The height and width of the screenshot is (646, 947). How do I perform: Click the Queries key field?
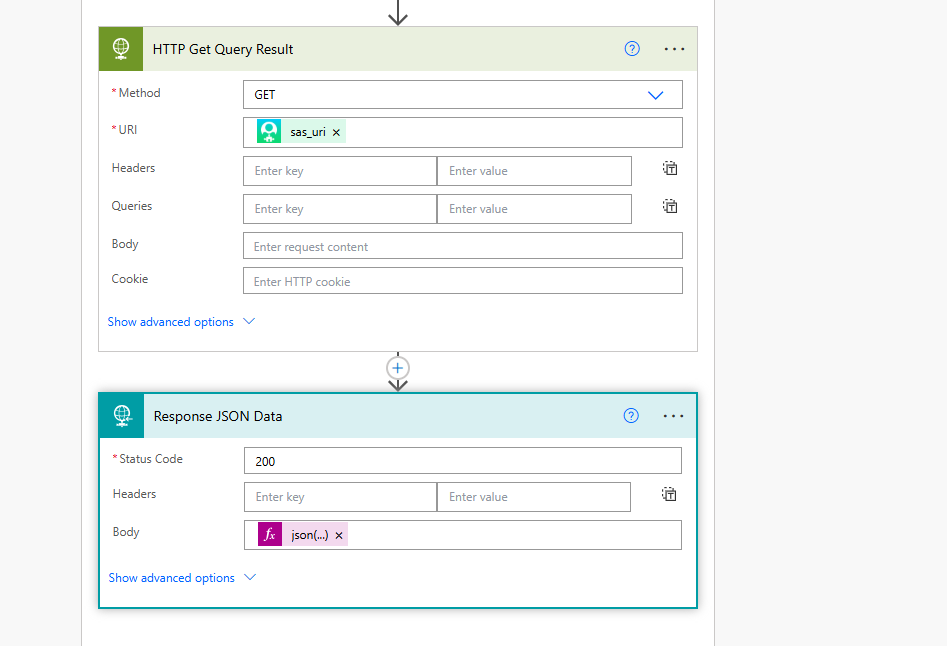(340, 209)
